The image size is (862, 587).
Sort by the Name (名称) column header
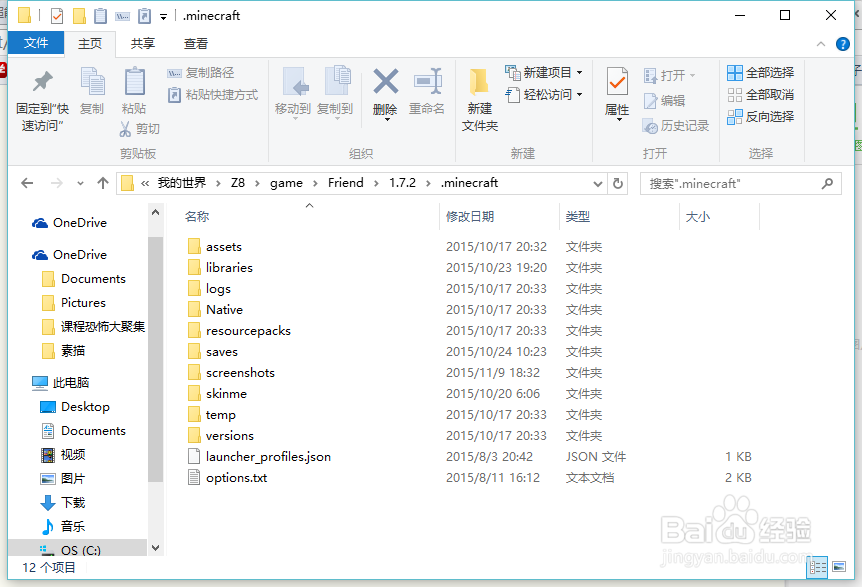pos(197,217)
